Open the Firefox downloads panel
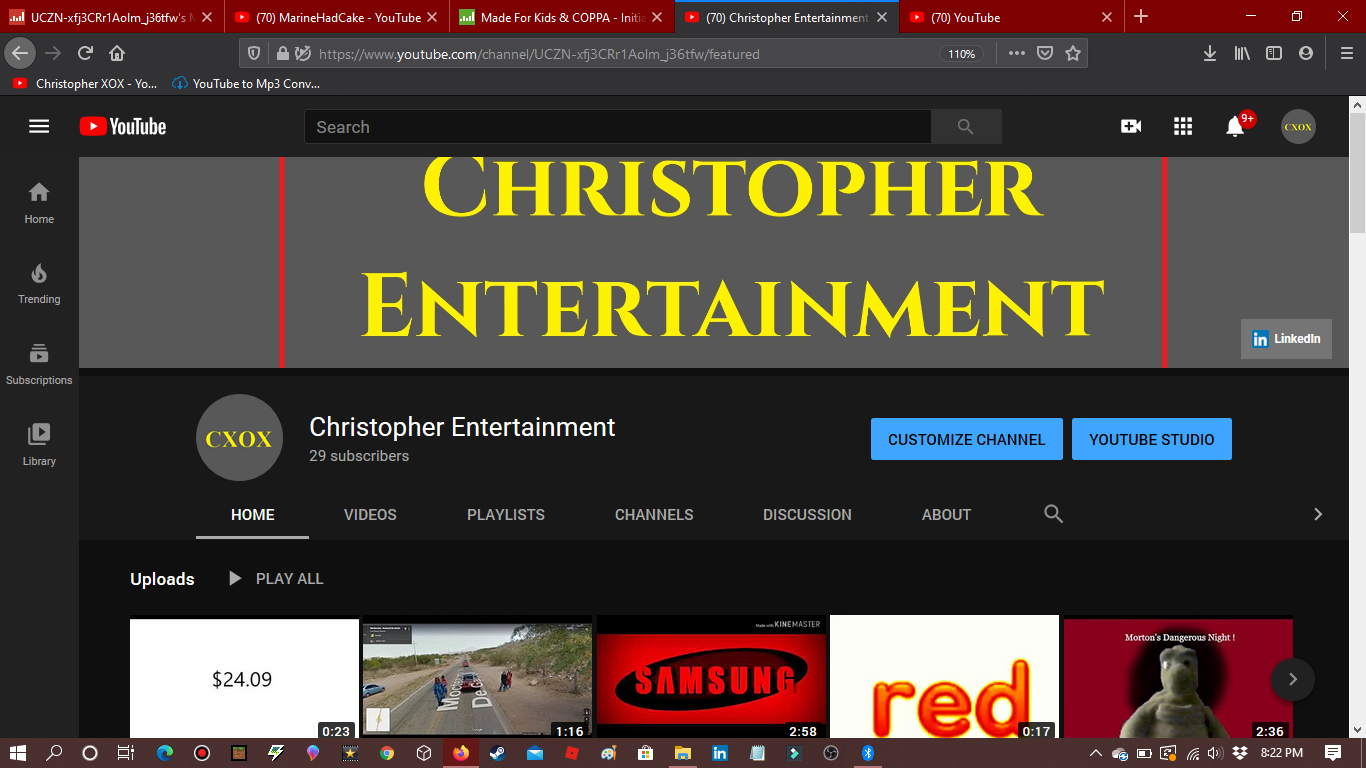This screenshot has width=1366, height=768. (x=1210, y=53)
